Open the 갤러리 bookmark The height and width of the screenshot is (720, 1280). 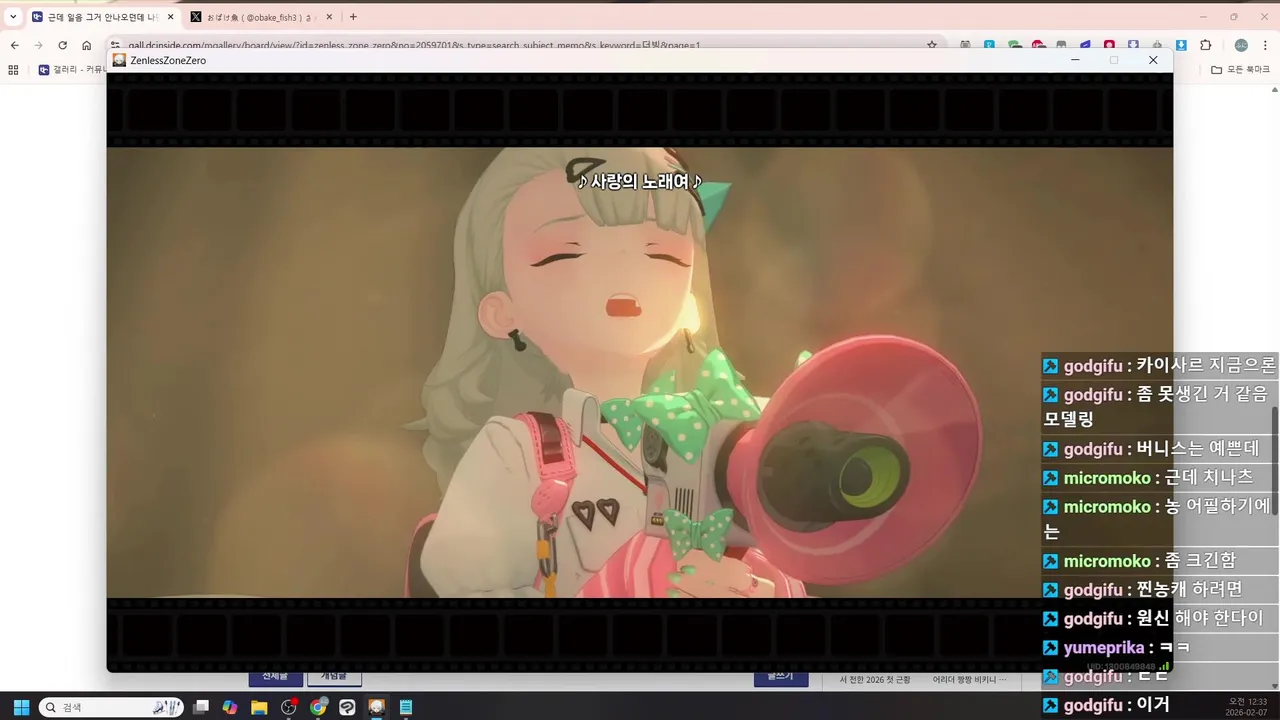pyautogui.click(x=70, y=70)
